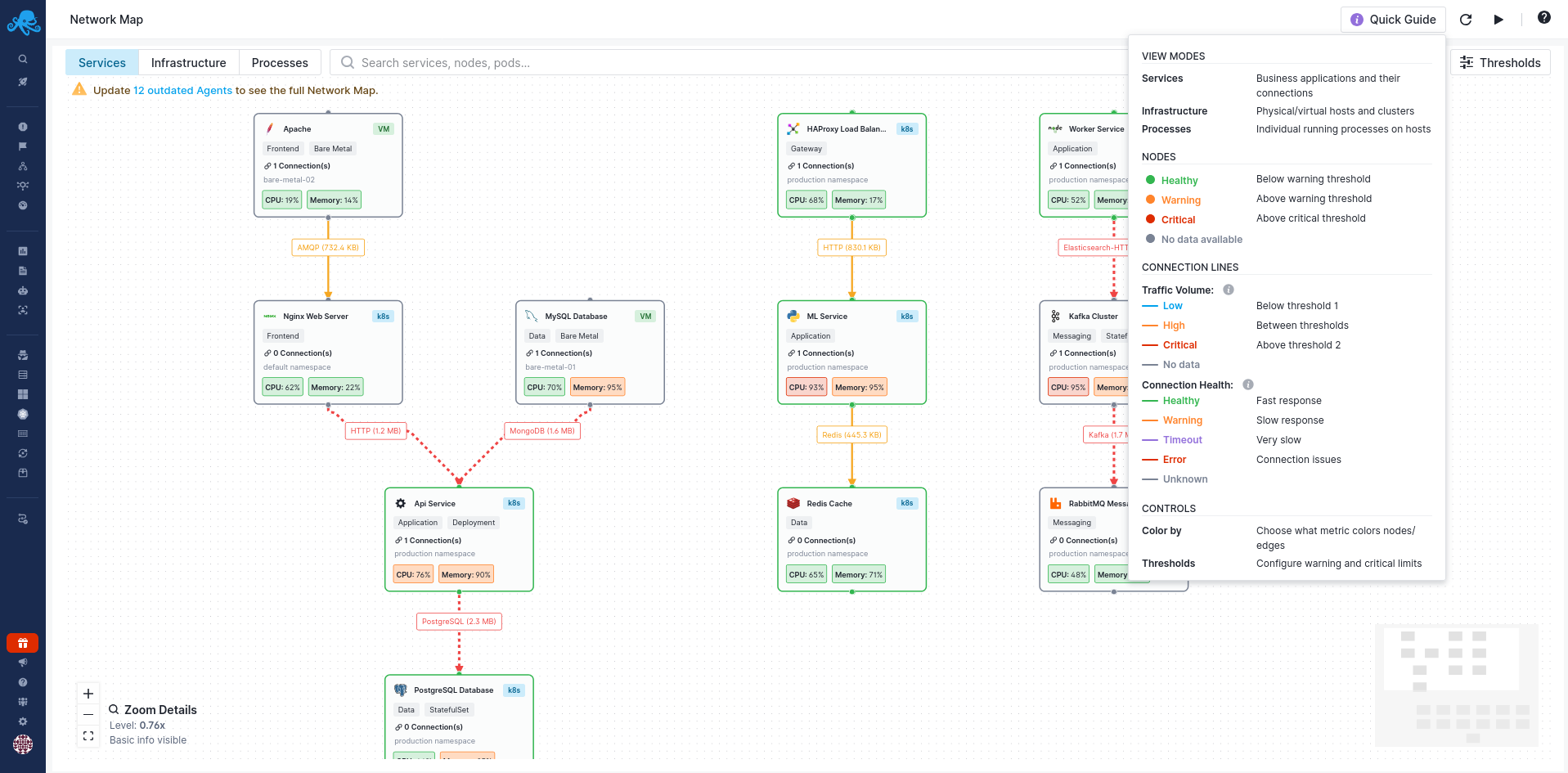Viewport: 1568px width, 773px height.
Task: Click the octopus logo in the sidebar
Action: 23,22
